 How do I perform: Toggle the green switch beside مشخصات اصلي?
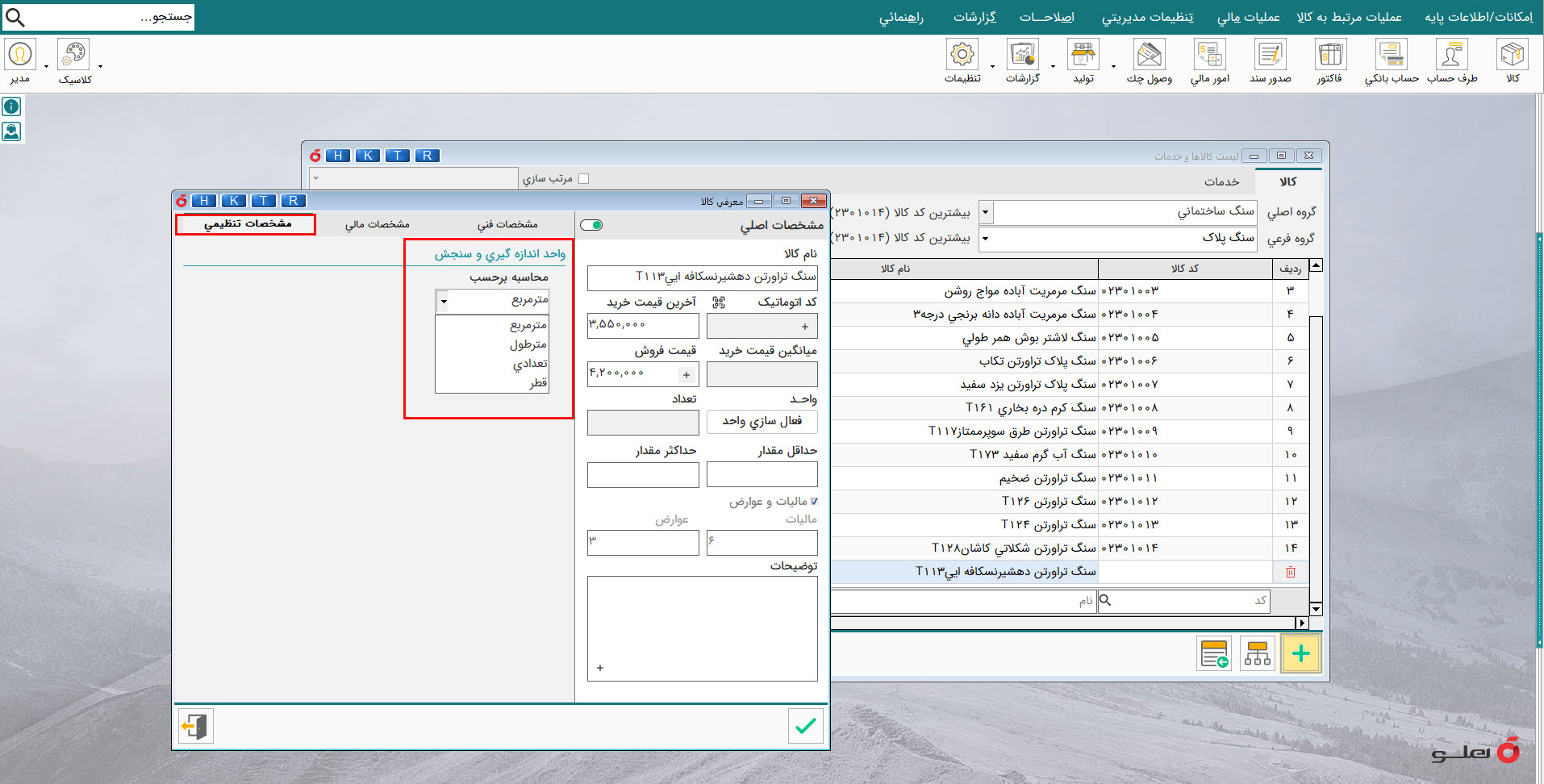[591, 225]
